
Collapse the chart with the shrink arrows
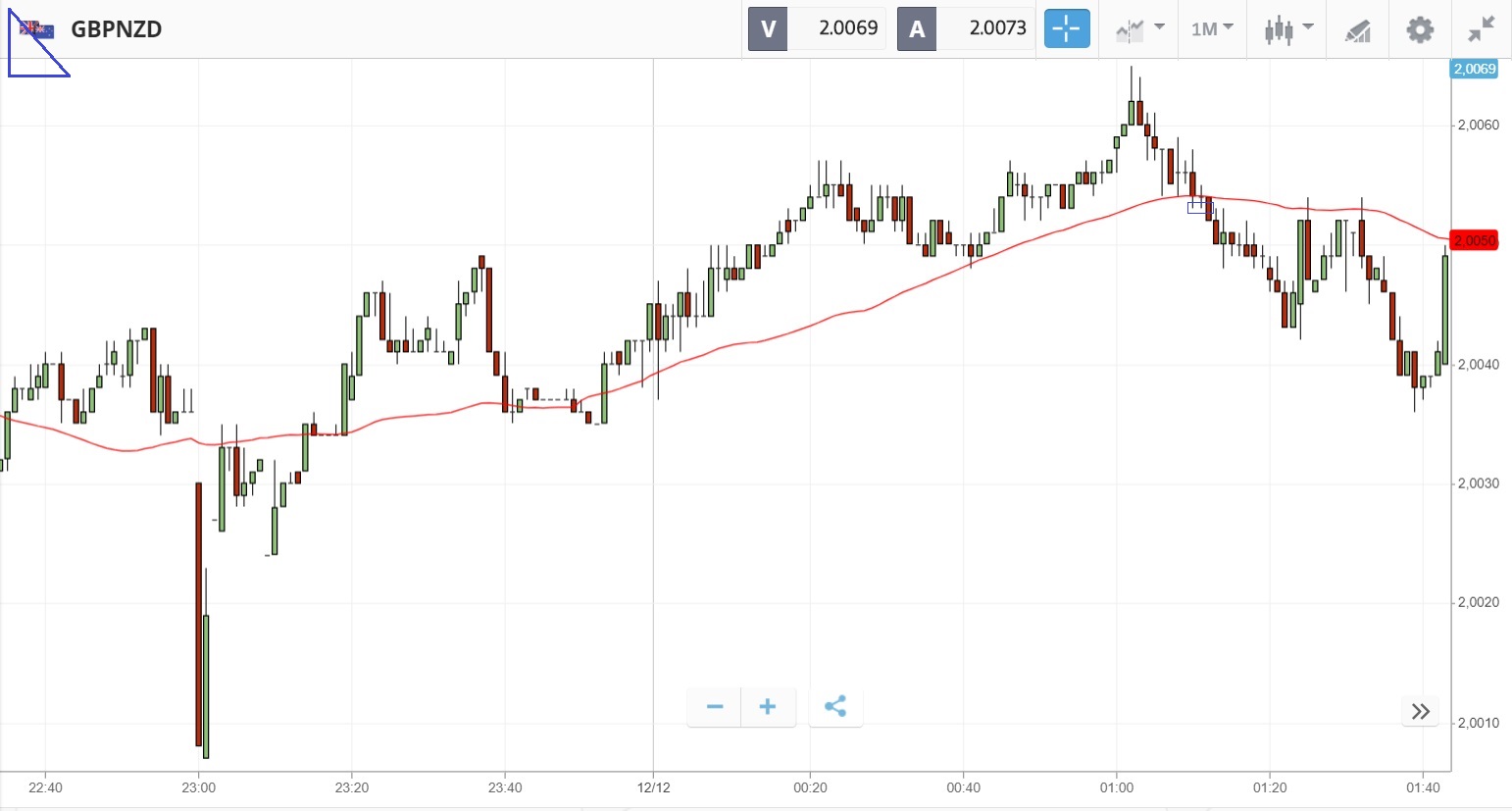tap(1481, 29)
